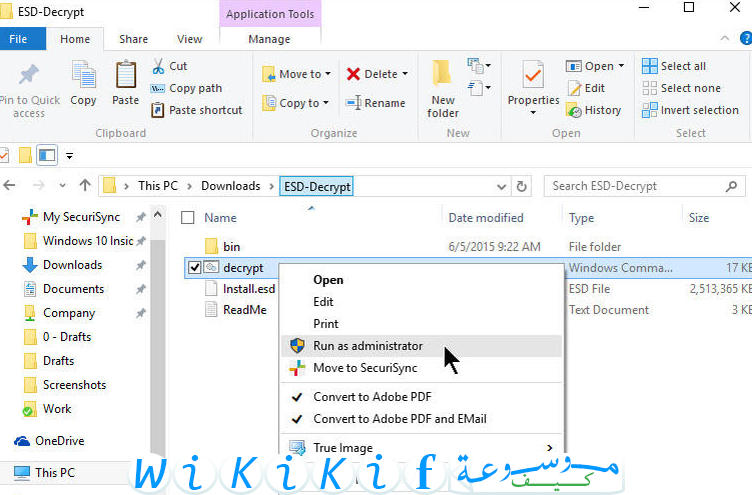Refresh the ESD-Decrypt folder view
Screen dimensions: 752x495
[x=521, y=186]
